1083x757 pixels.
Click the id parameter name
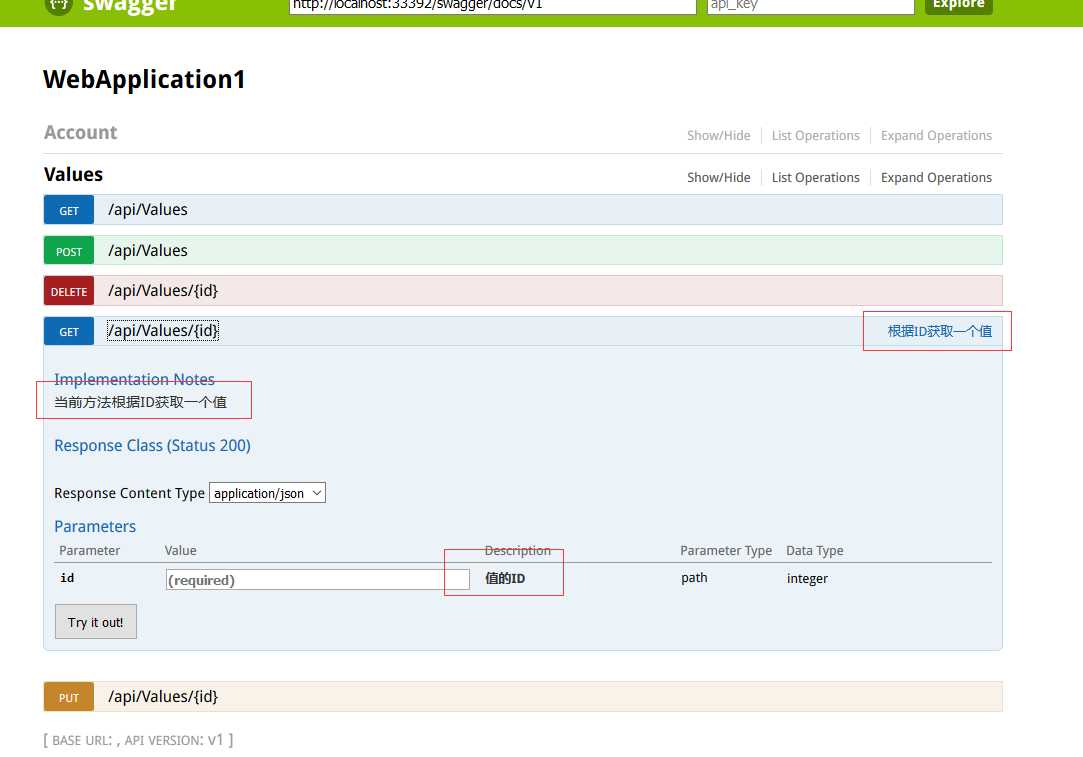(67, 577)
